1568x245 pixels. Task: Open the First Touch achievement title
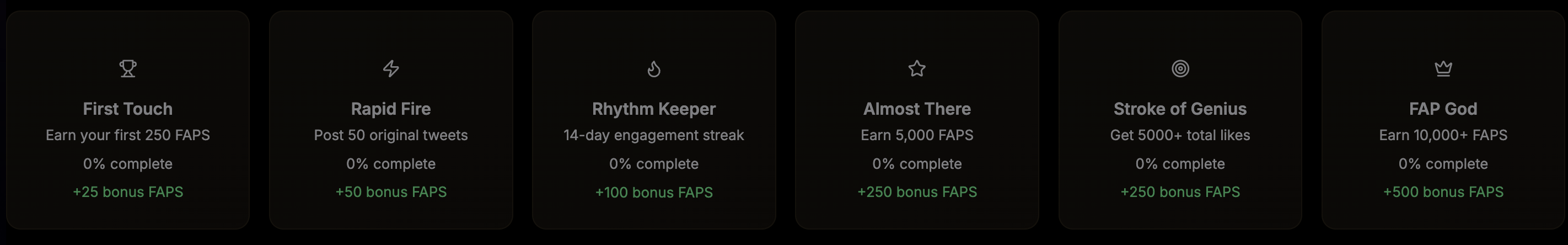tap(128, 109)
